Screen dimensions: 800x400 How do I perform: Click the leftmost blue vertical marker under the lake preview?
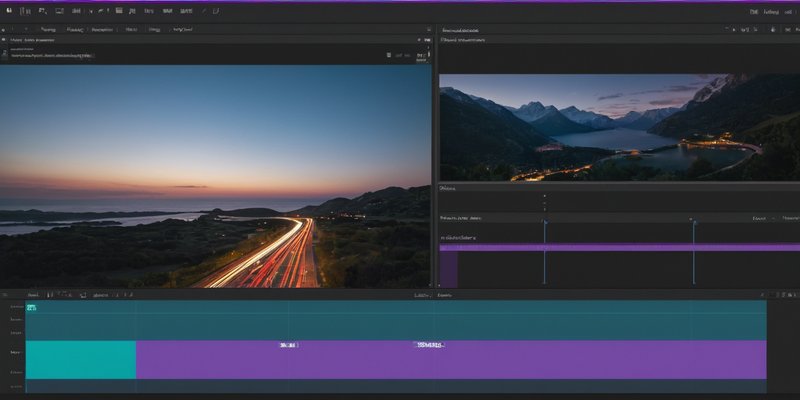(545, 252)
